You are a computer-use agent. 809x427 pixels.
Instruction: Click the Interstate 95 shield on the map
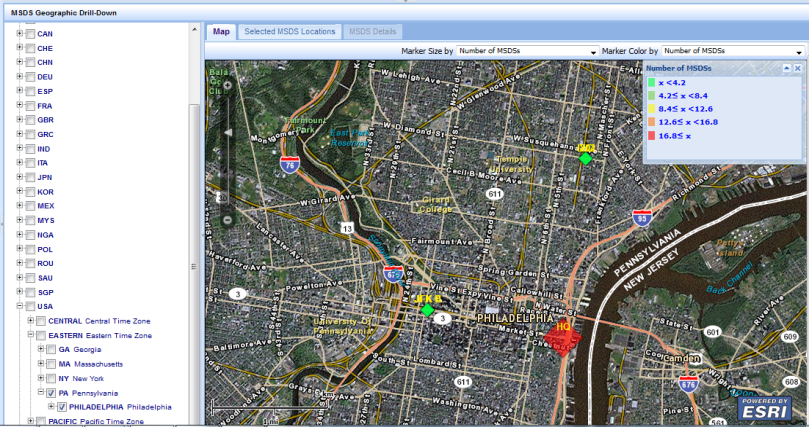pos(642,218)
